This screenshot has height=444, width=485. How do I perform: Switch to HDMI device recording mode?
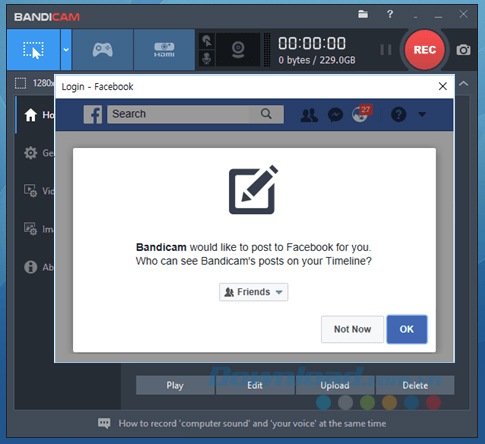(x=164, y=50)
